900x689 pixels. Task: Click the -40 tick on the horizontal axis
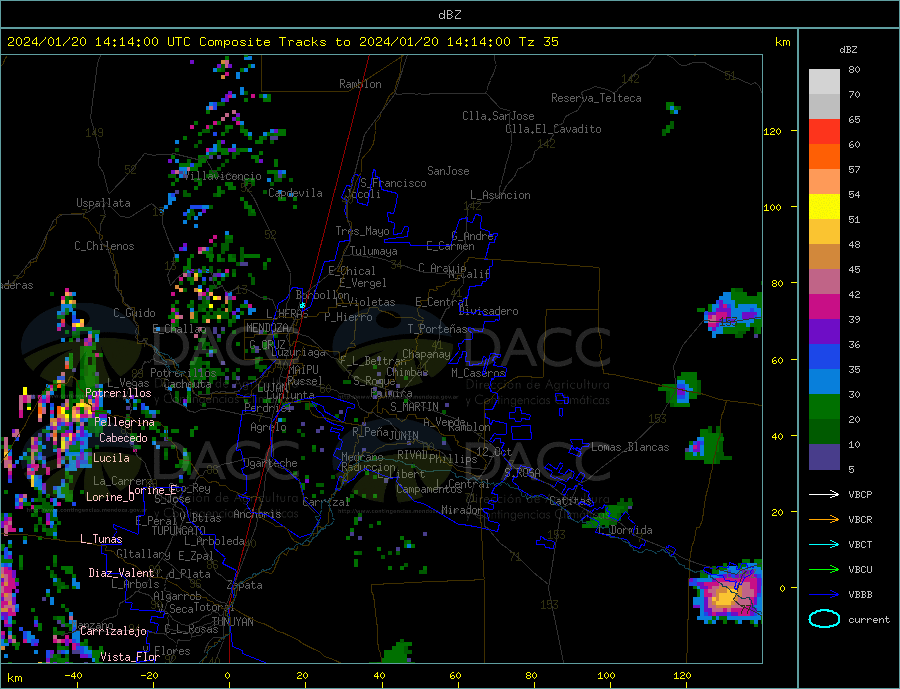click(x=73, y=676)
